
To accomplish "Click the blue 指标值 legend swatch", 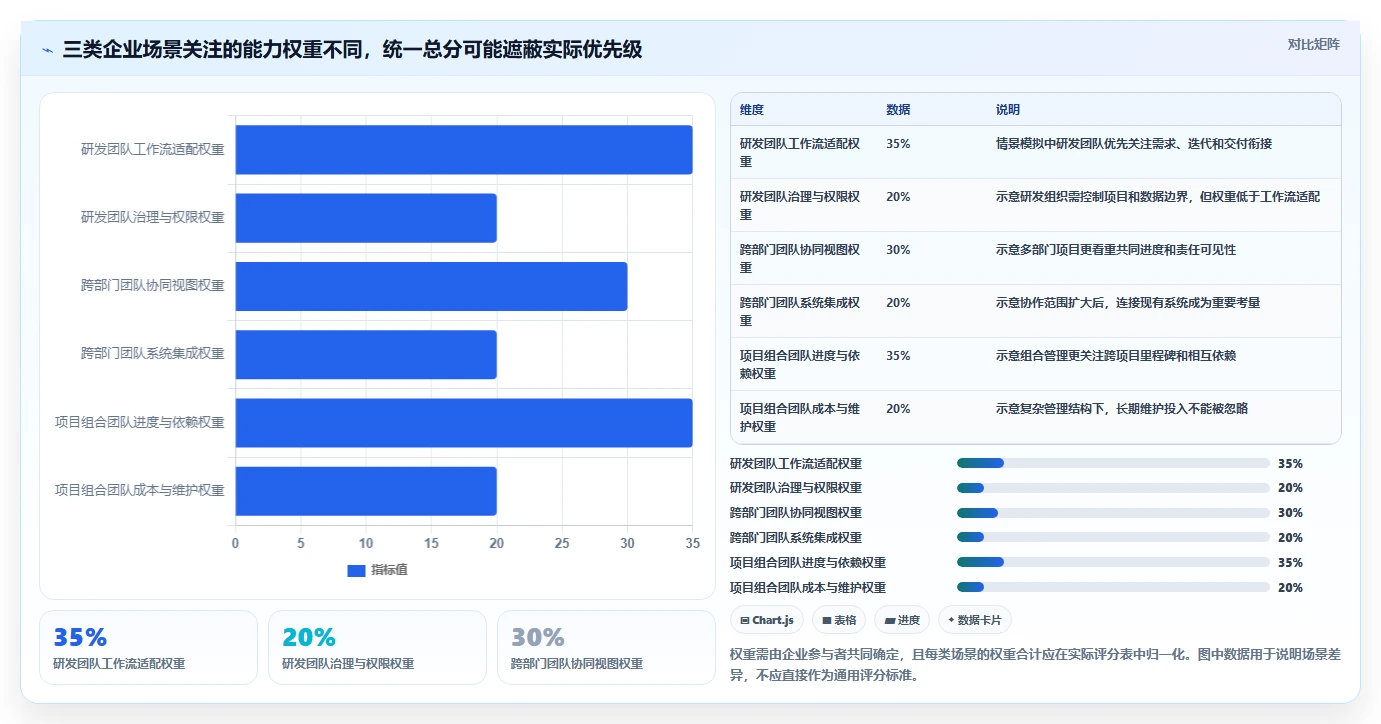I will pos(356,570).
